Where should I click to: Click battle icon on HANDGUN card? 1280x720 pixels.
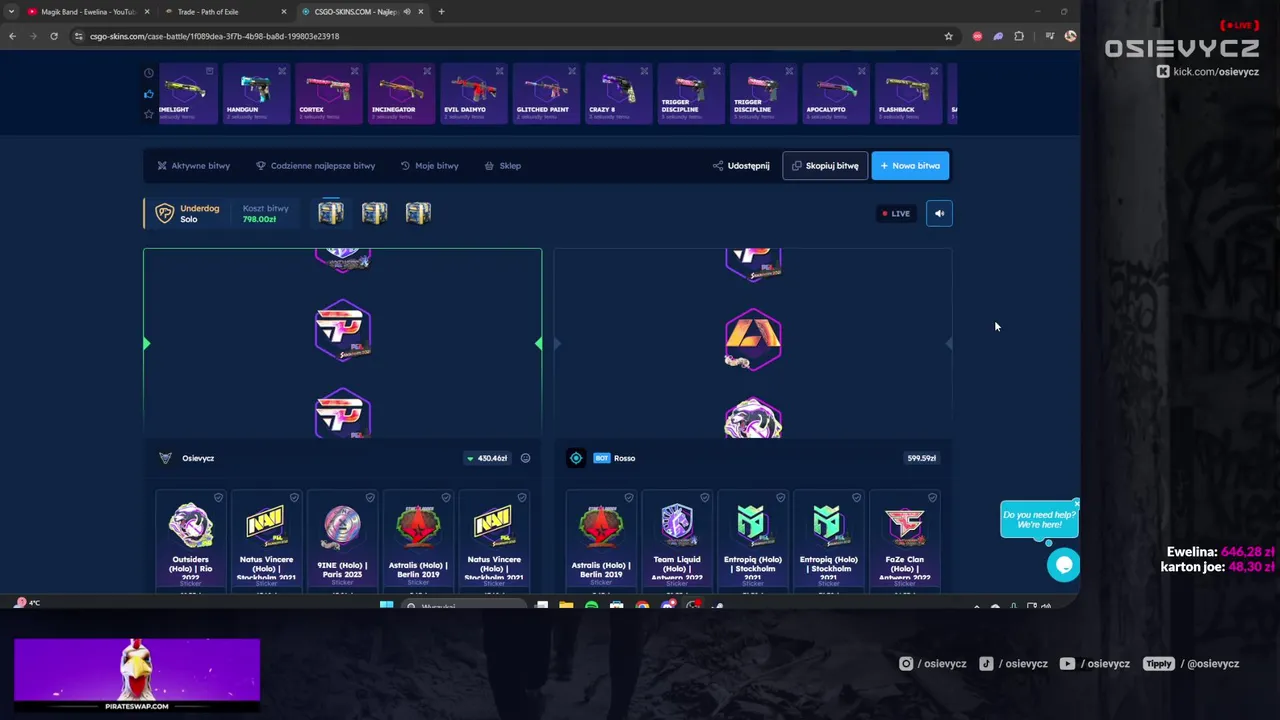[282, 71]
